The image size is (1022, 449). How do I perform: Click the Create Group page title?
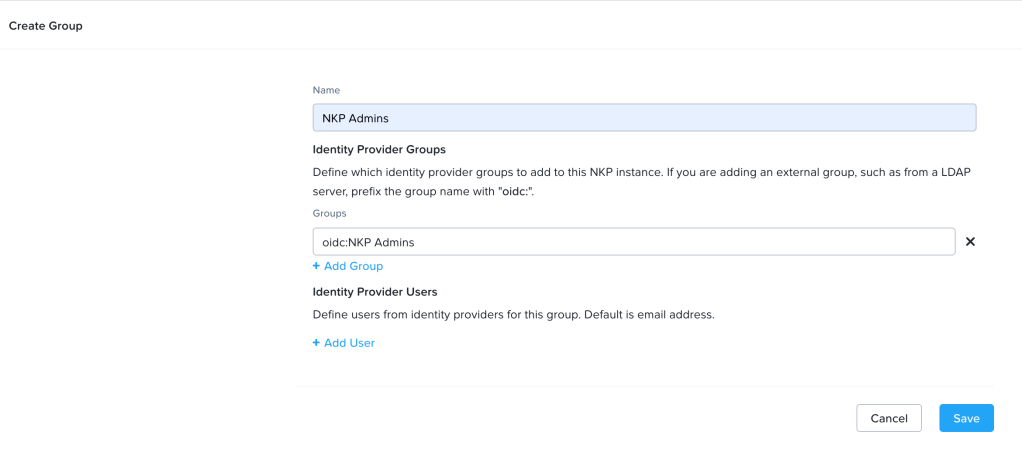pyautogui.click(x=46, y=26)
